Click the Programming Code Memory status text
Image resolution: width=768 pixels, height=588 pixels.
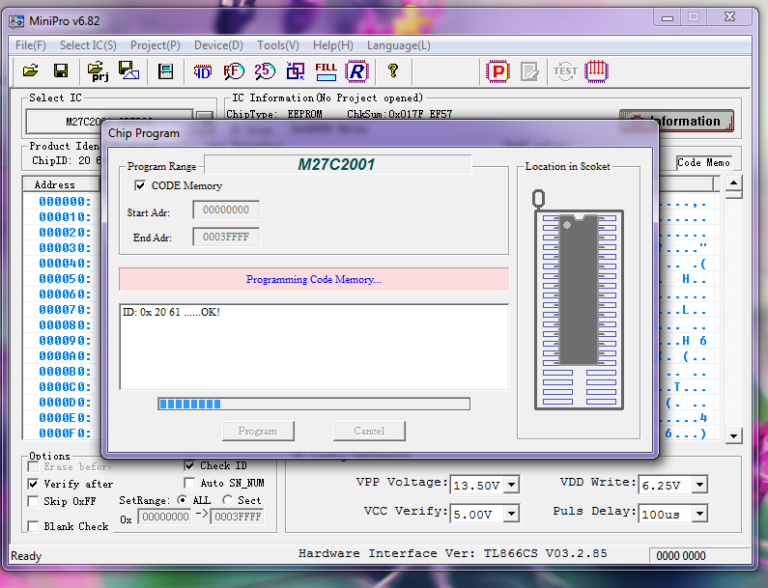[x=313, y=279]
